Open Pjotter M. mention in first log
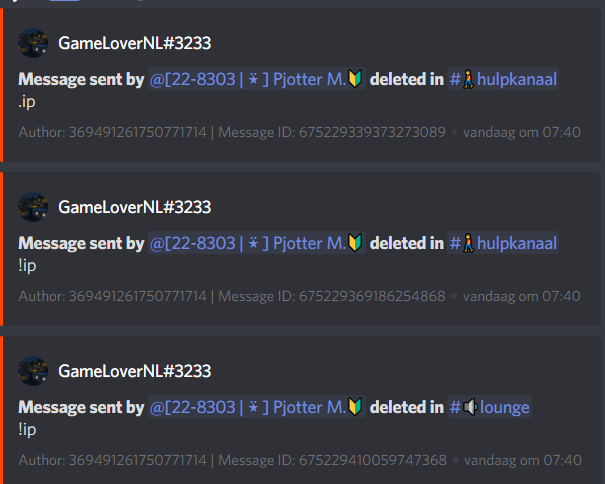605x484 pixels. click(257, 79)
